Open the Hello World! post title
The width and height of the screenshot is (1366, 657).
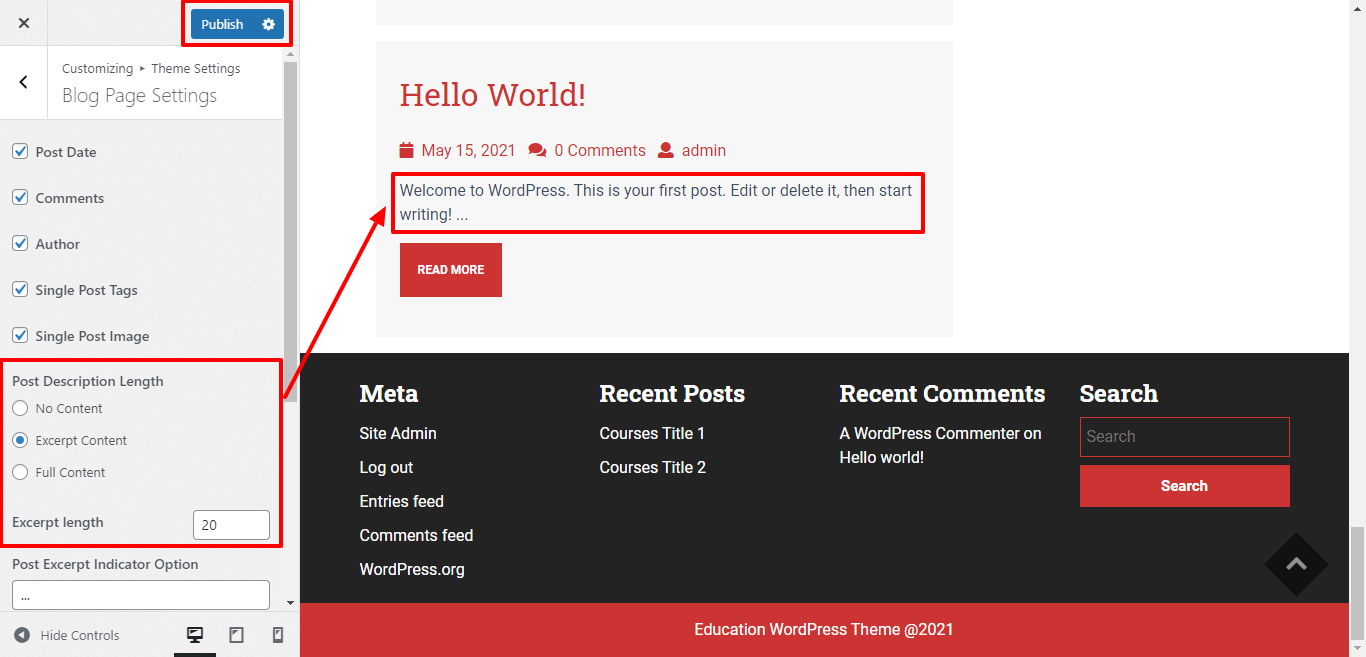[492, 95]
